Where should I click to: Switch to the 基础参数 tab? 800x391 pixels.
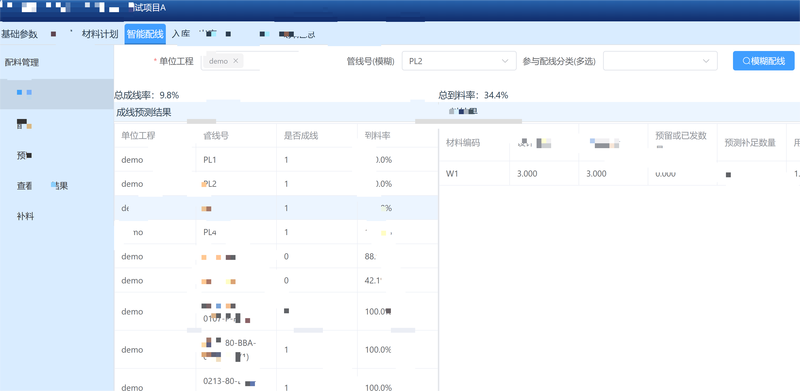click(x=19, y=34)
